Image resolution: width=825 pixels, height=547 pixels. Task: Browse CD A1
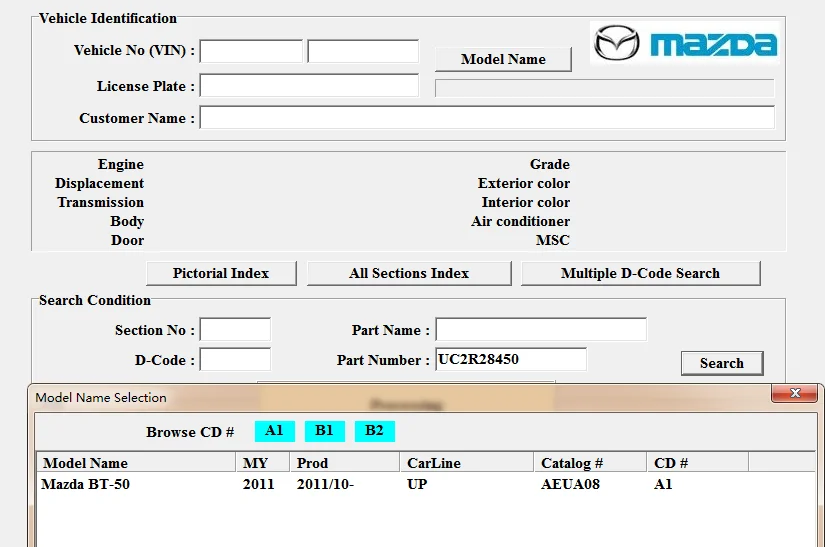pos(274,431)
